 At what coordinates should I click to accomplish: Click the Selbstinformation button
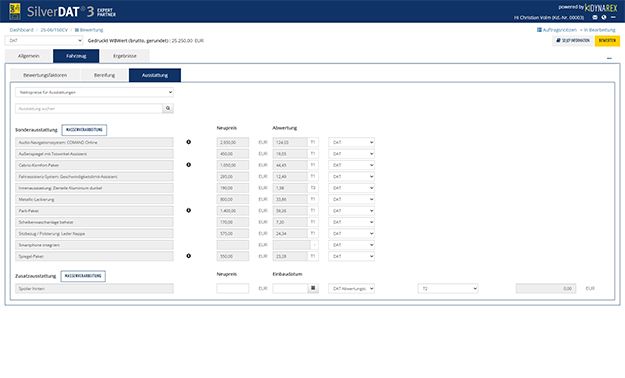[573, 41]
